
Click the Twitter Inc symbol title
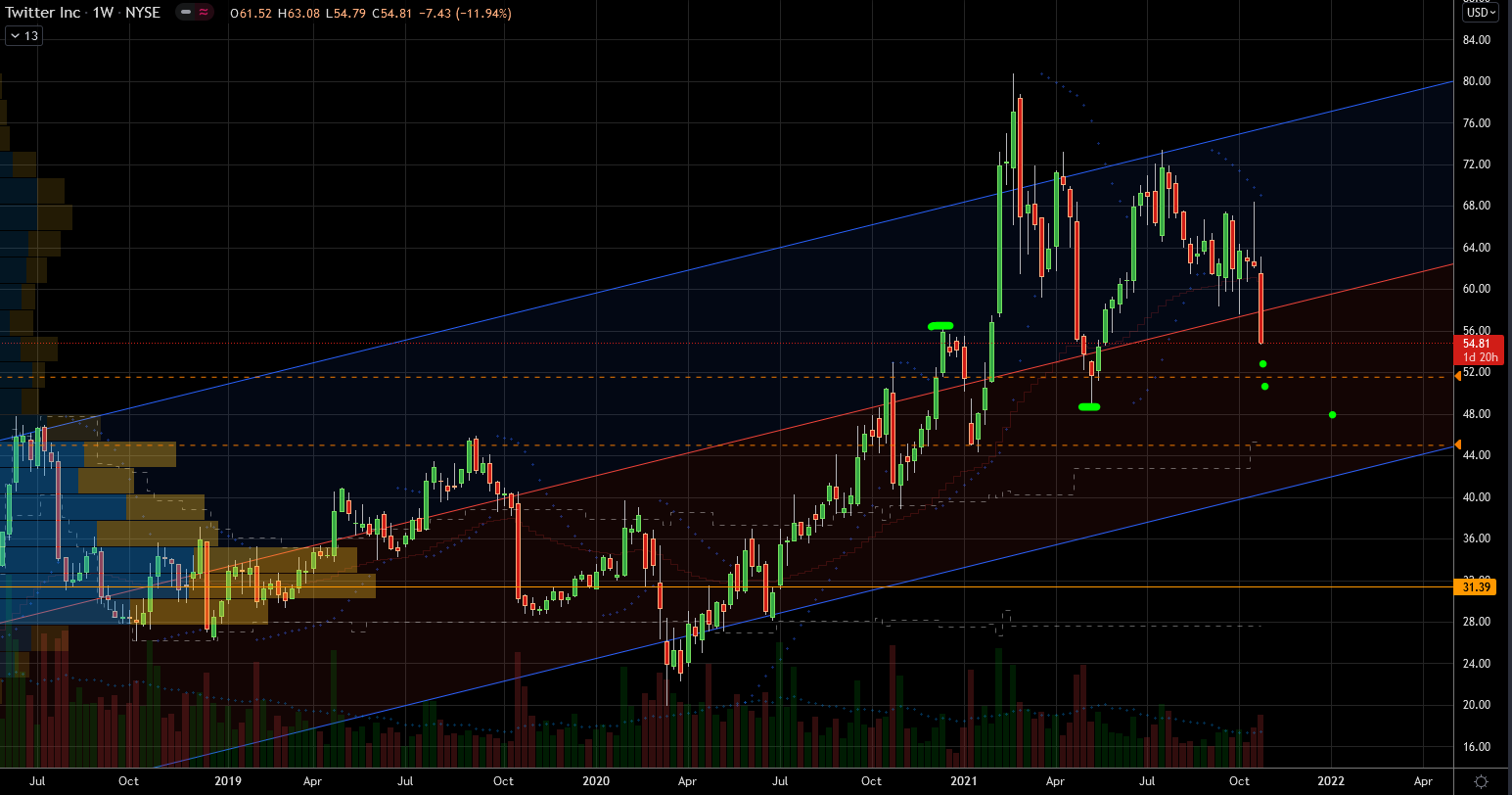click(43, 13)
